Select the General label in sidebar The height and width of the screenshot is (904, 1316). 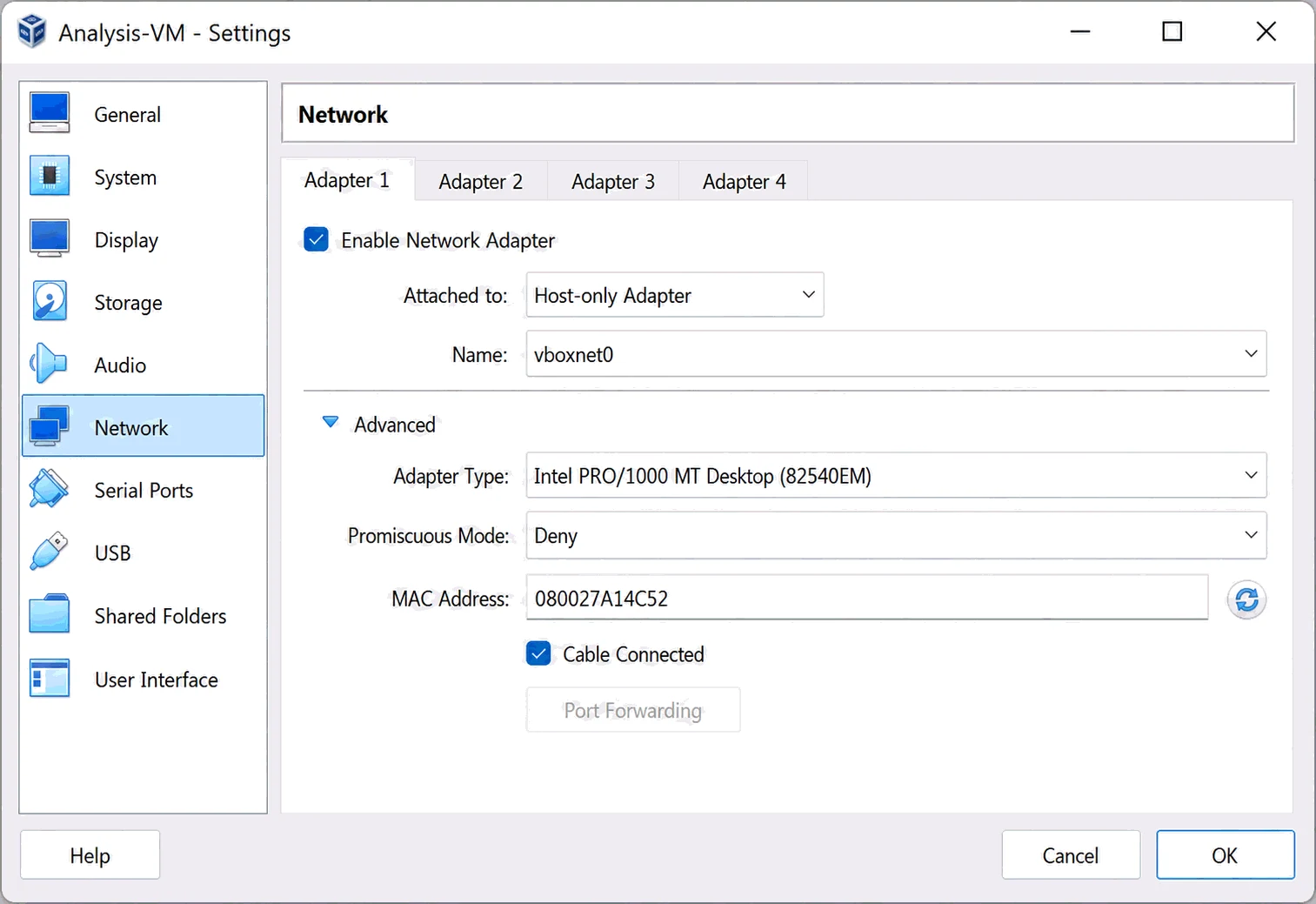pos(128,115)
